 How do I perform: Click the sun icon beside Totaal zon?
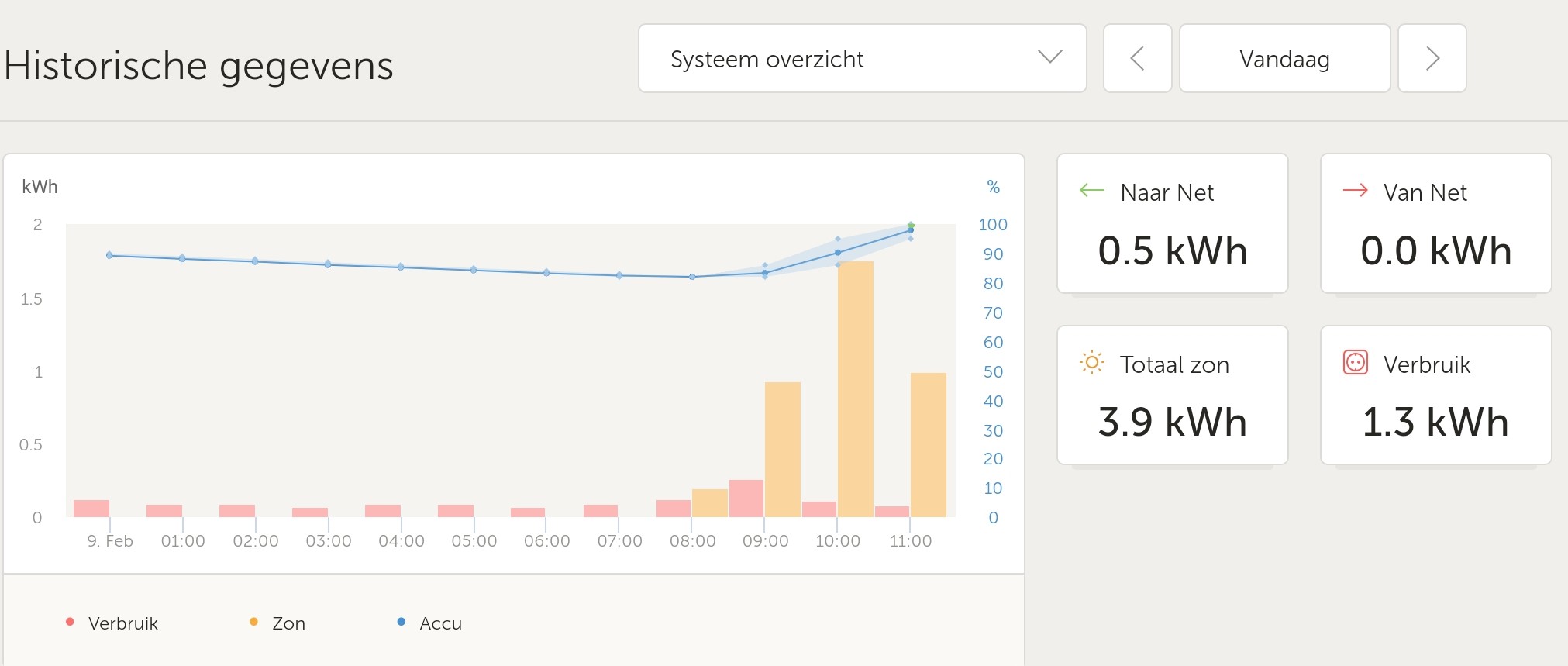(1091, 363)
